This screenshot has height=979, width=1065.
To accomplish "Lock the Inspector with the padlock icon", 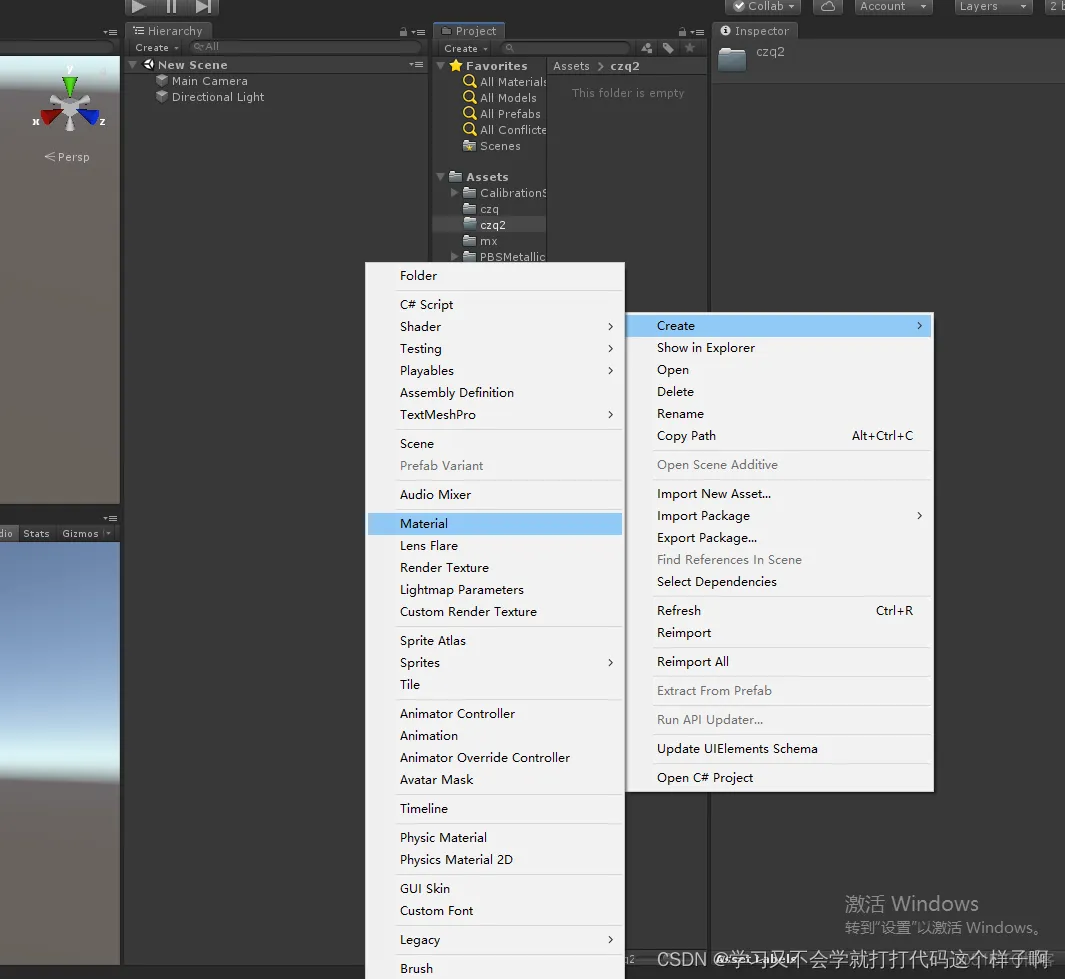I will tap(681, 30).
